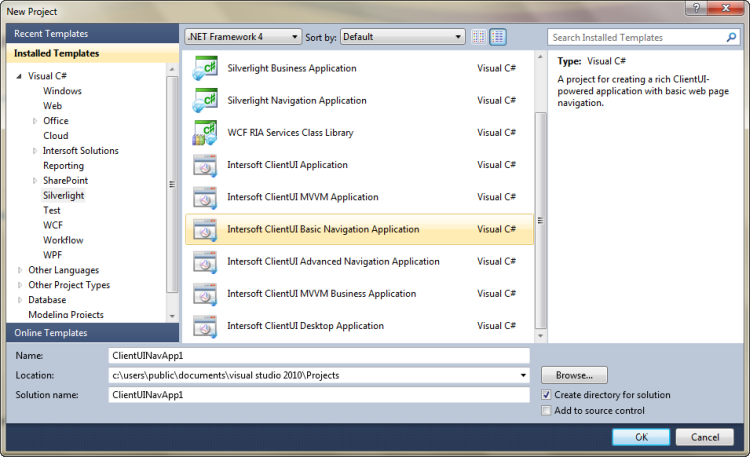750x457 pixels.
Task: Click the Intersoft ClientUI Desktop Application icon
Action: click(205, 326)
